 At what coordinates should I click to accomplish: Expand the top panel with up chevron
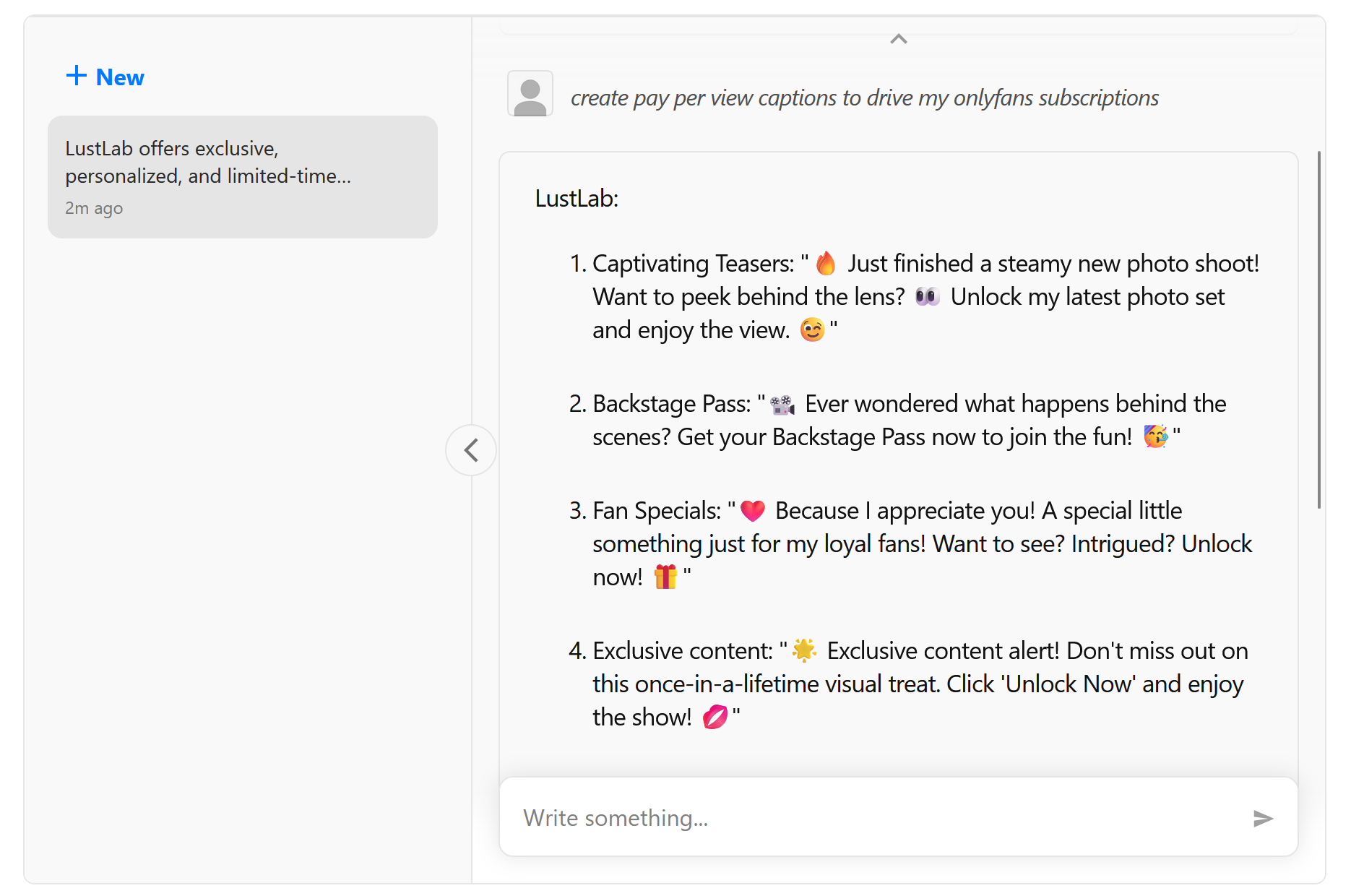899,39
